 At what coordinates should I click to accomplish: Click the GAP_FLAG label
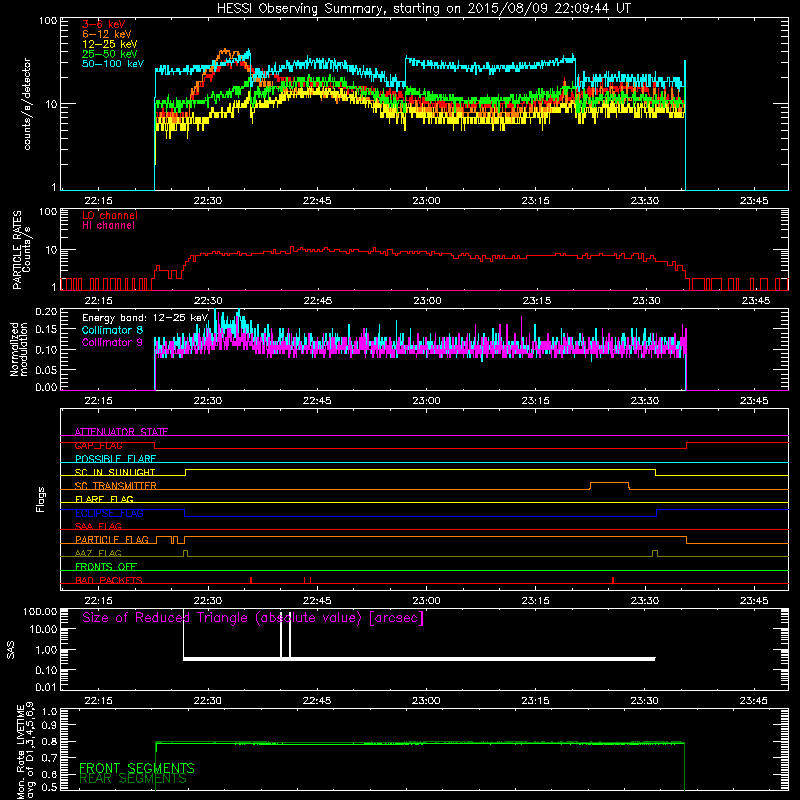(98, 445)
